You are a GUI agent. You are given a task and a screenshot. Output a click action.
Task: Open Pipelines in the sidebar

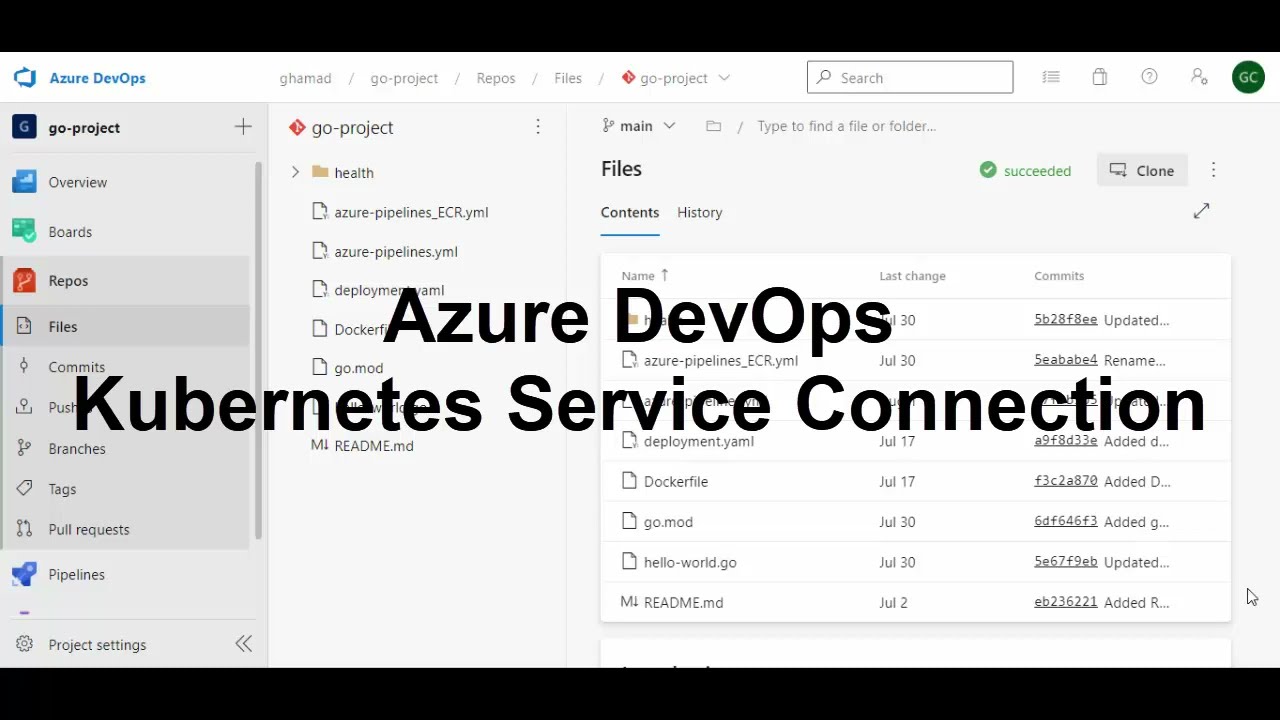[x=76, y=574]
